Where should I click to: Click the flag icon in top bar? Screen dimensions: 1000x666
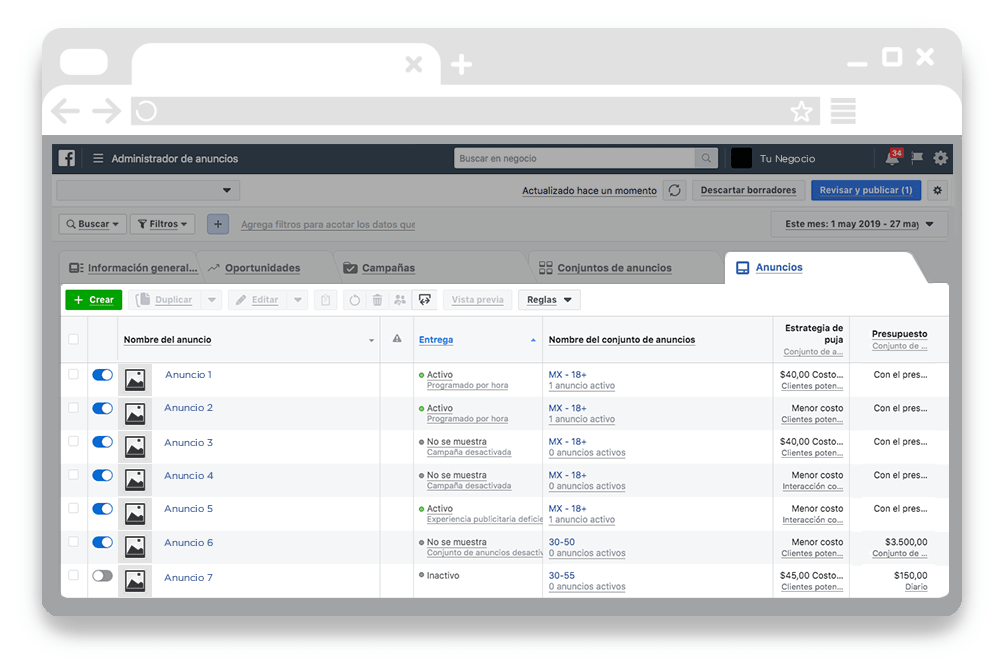coord(917,158)
